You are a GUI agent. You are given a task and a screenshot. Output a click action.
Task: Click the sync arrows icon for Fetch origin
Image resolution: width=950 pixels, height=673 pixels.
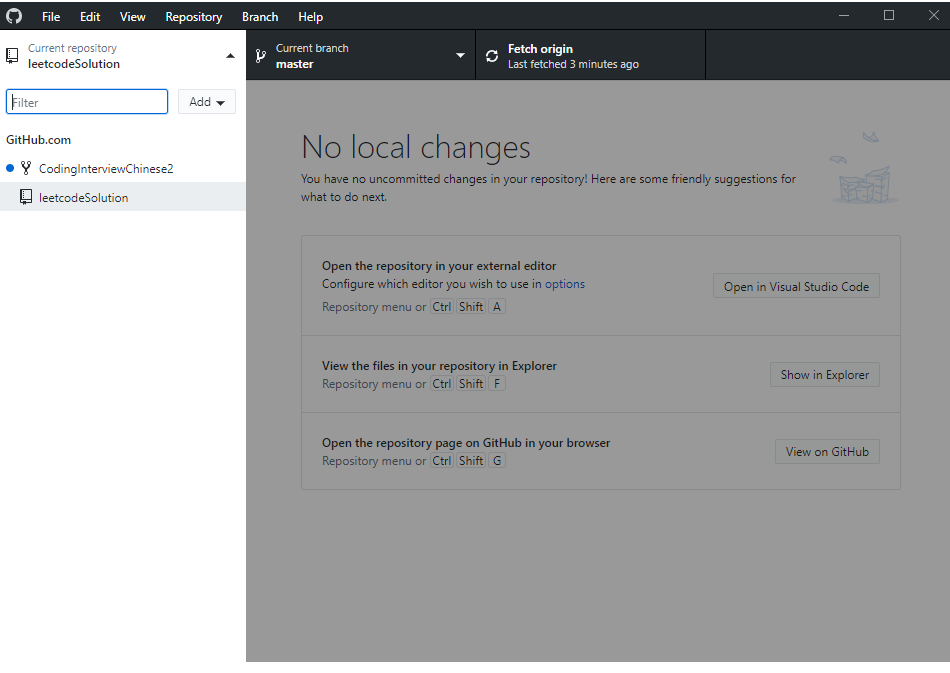point(492,56)
